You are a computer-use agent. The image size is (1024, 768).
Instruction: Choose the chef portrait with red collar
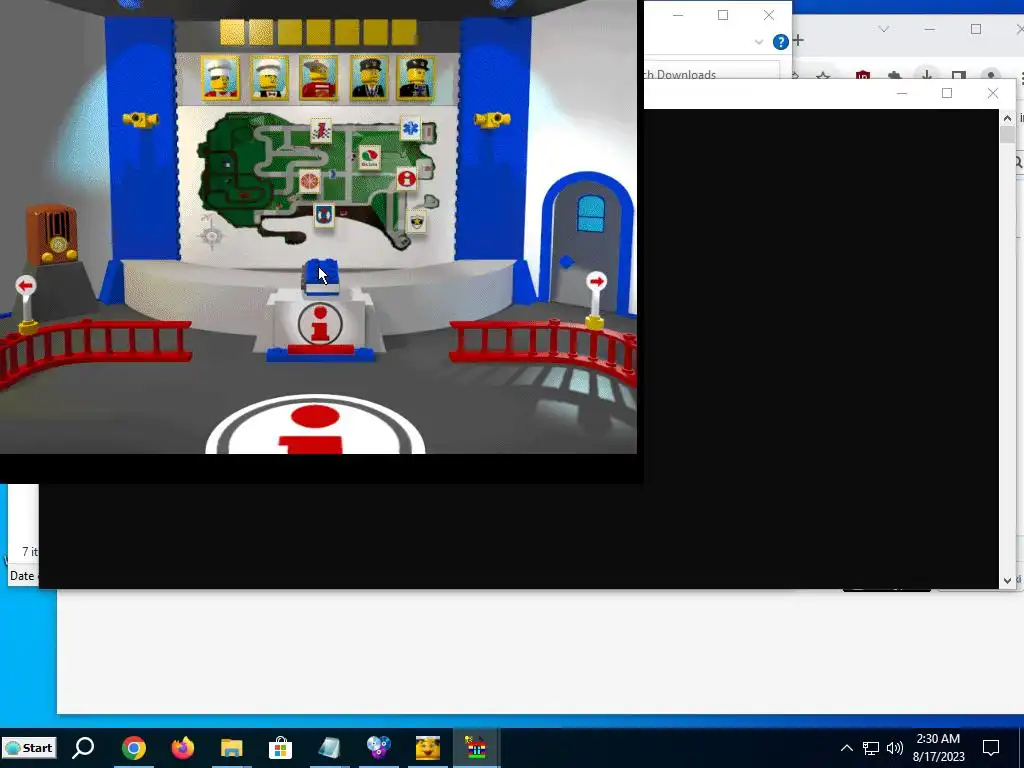point(220,78)
